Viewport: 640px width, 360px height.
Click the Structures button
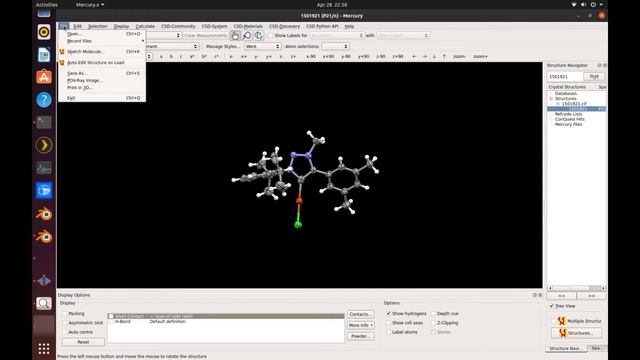click(576, 333)
